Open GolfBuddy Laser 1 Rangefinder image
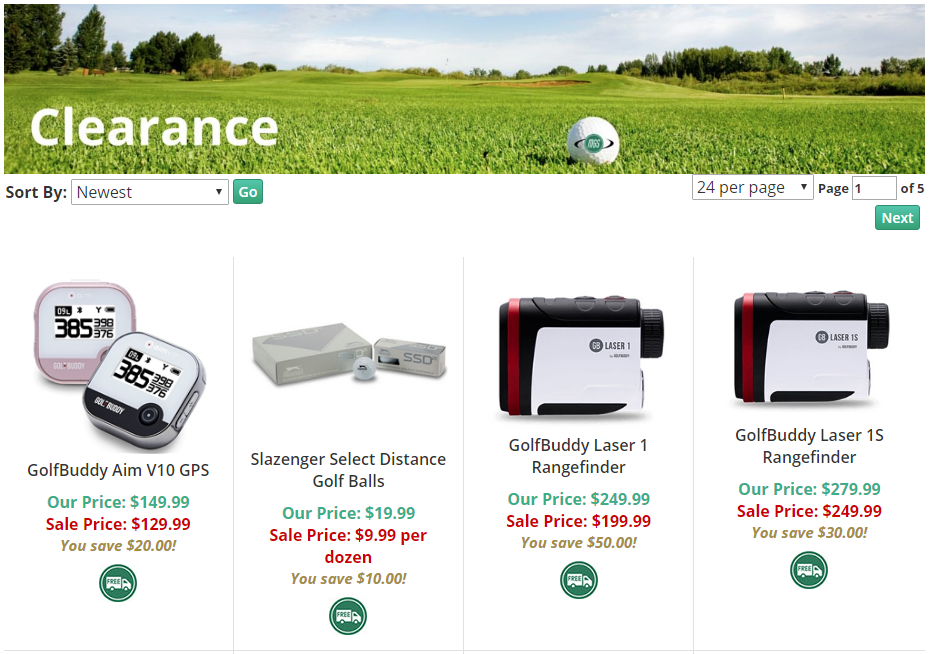 (579, 355)
